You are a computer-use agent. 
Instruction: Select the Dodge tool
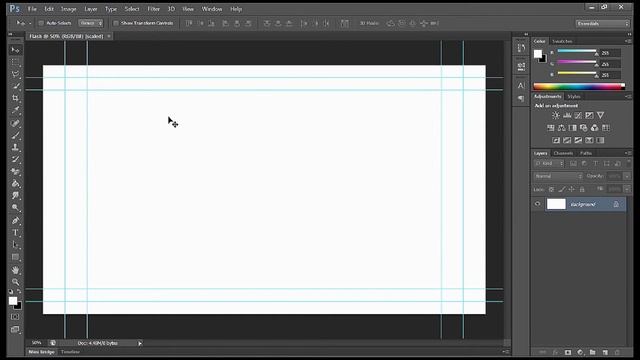coord(15,208)
